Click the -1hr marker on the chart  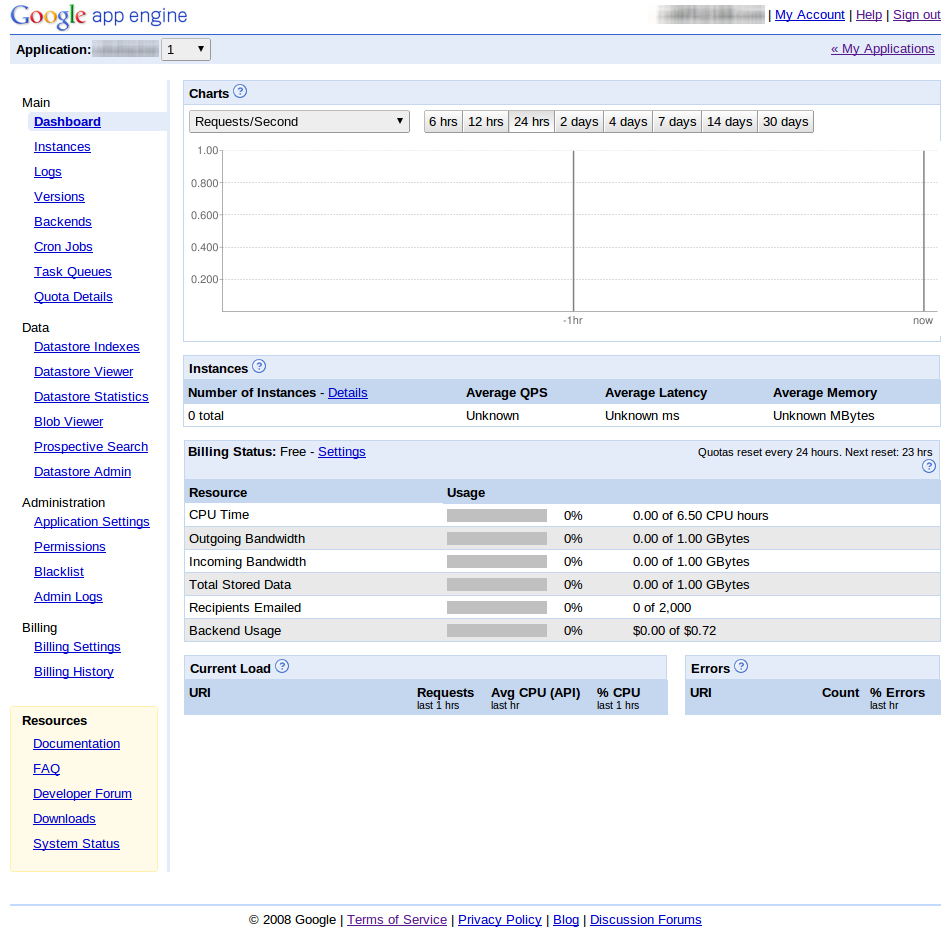coord(573,320)
